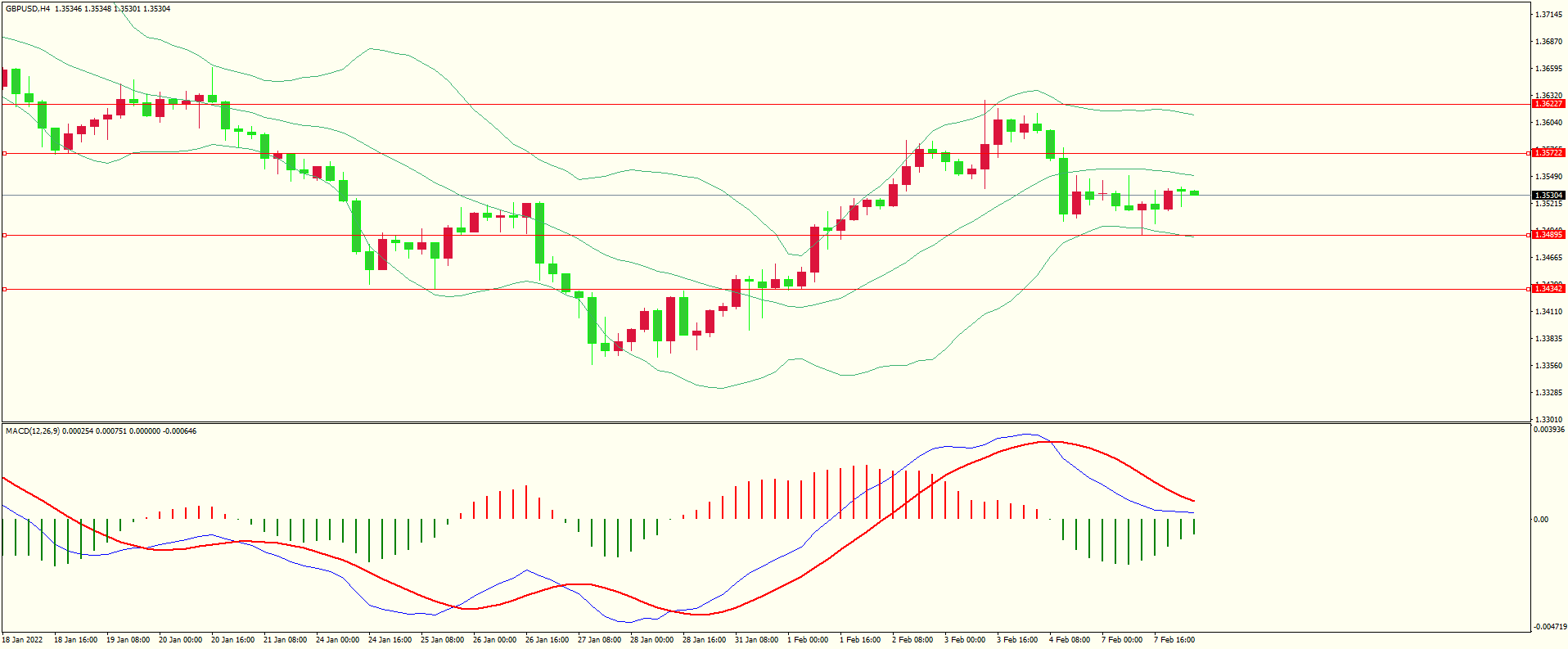The height and width of the screenshot is (649, 1568).
Task: Click the MACD(12,26,9) indicator label
Action: [x=33, y=430]
